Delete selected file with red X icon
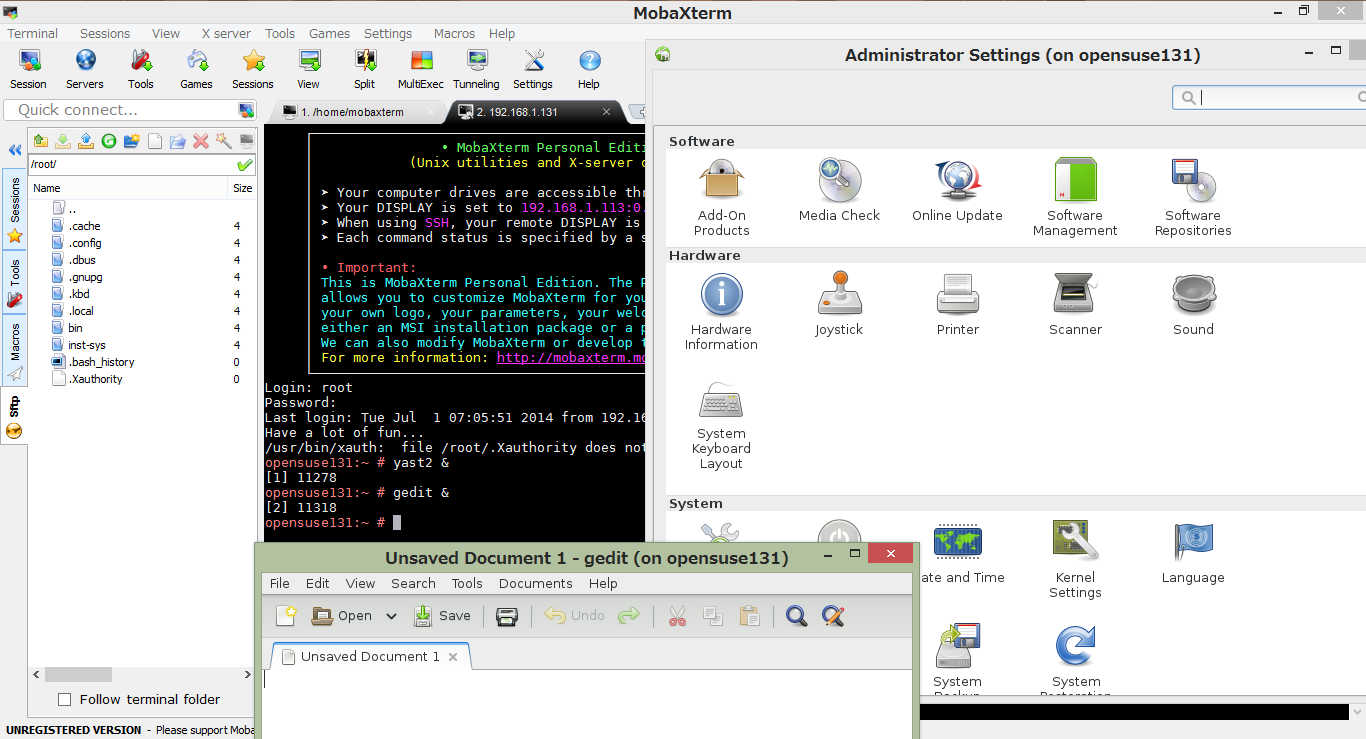 [x=201, y=141]
